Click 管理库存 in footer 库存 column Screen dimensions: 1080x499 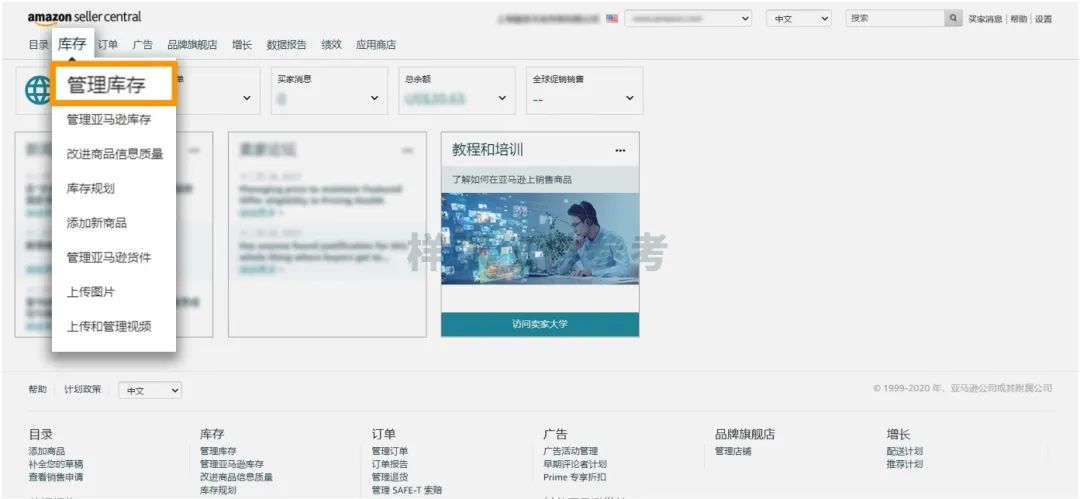(218, 451)
